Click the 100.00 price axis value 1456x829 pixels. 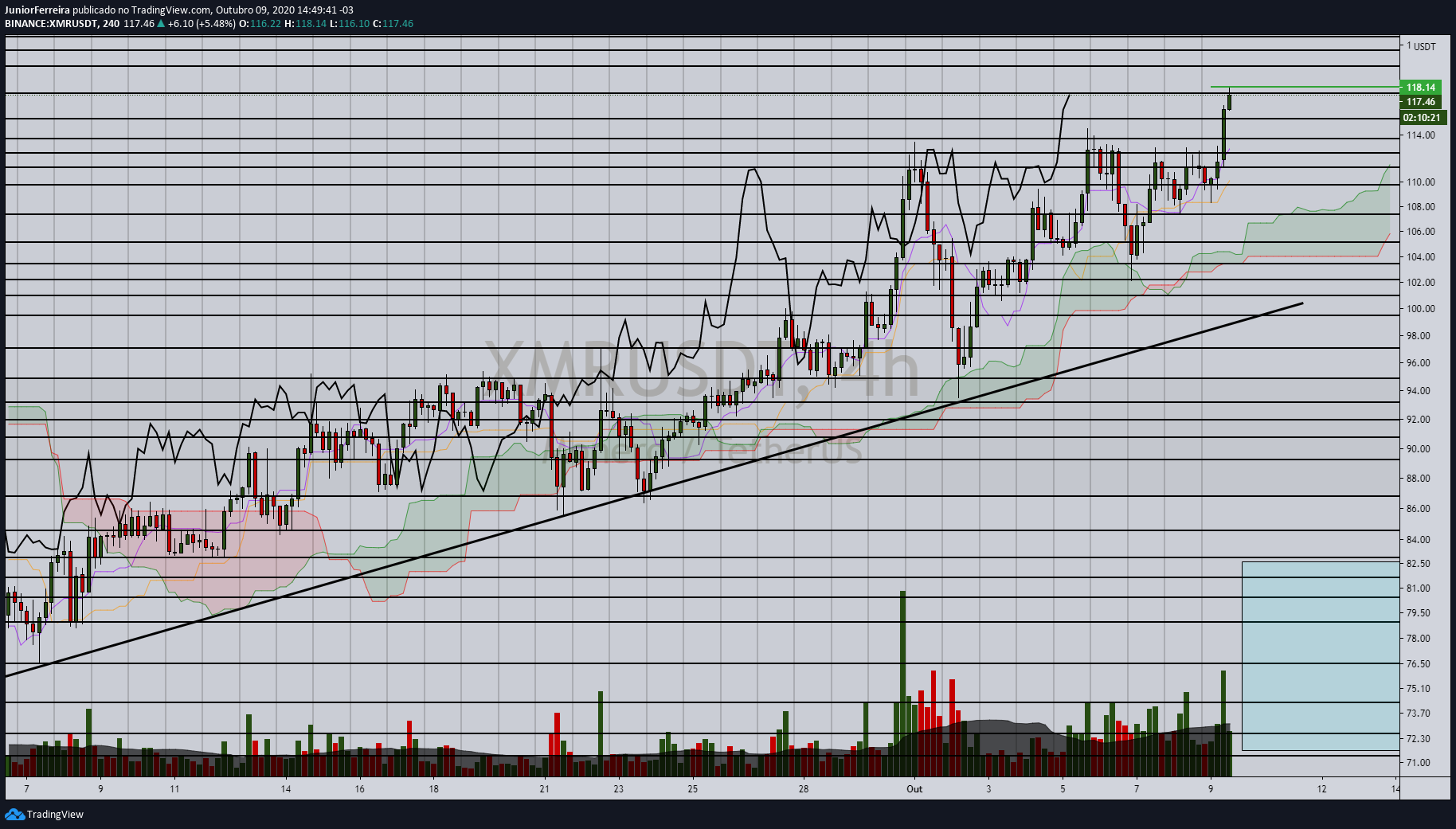tap(1421, 309)
